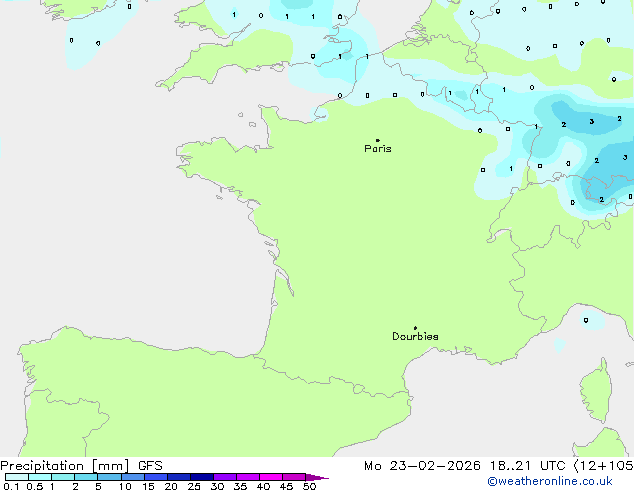
Task: Click the legend scale label '45'
Action: pyautogui.click(x=286, y=486)
